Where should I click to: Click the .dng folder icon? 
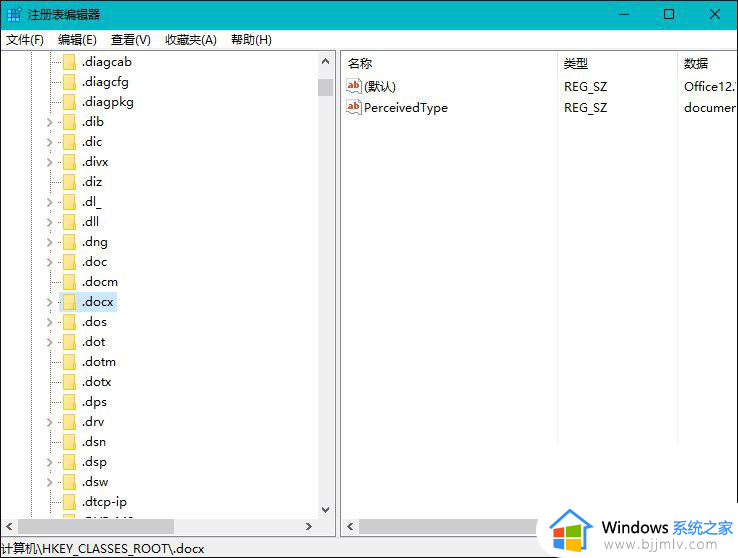click(69, 242)
